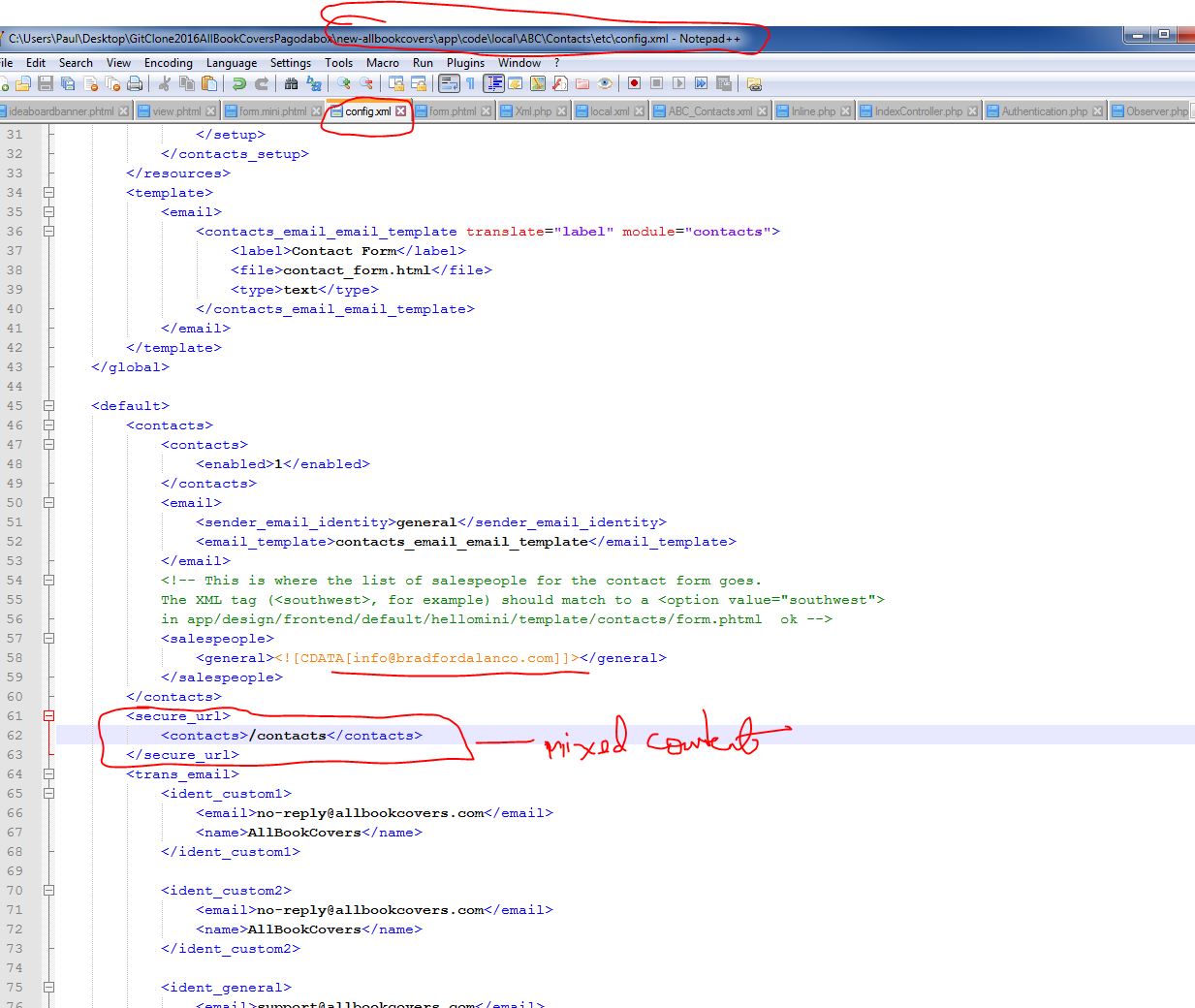Screen dimensions: 1195x1008
Task: Open the User Defined Language icon
Action: [x=516, y=83]
